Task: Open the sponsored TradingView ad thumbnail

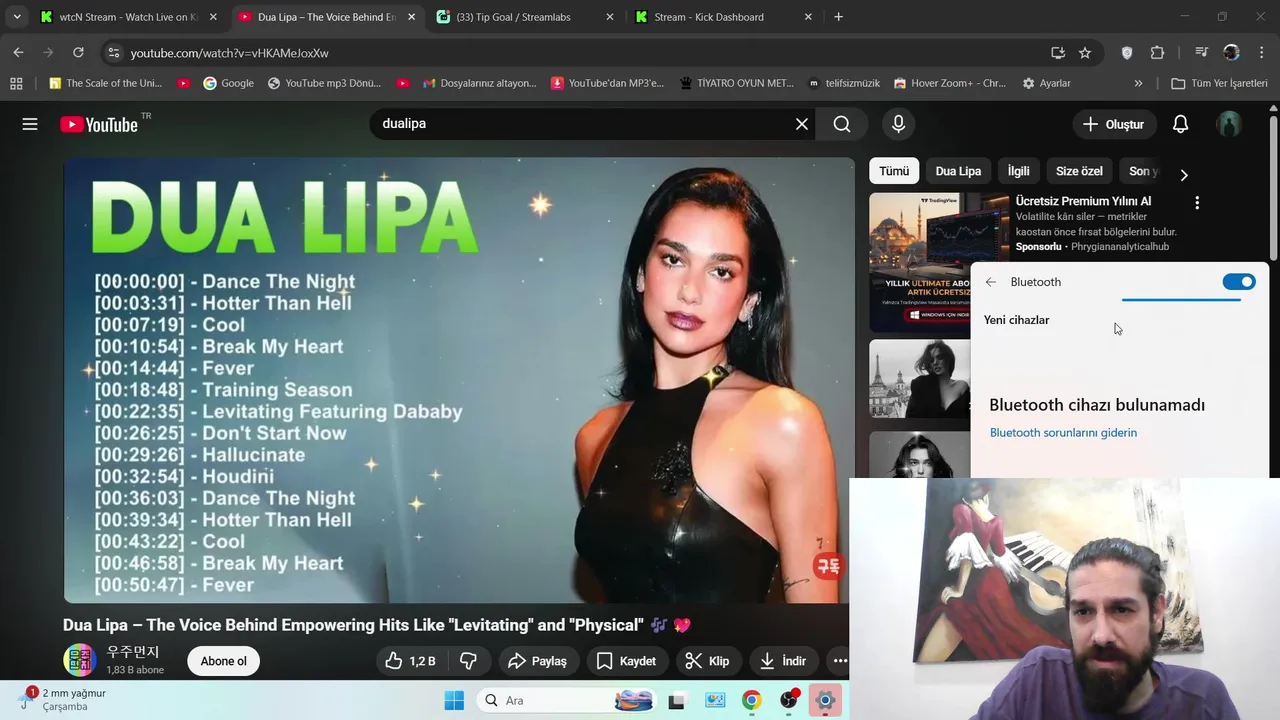Action: tap(939, 263)
